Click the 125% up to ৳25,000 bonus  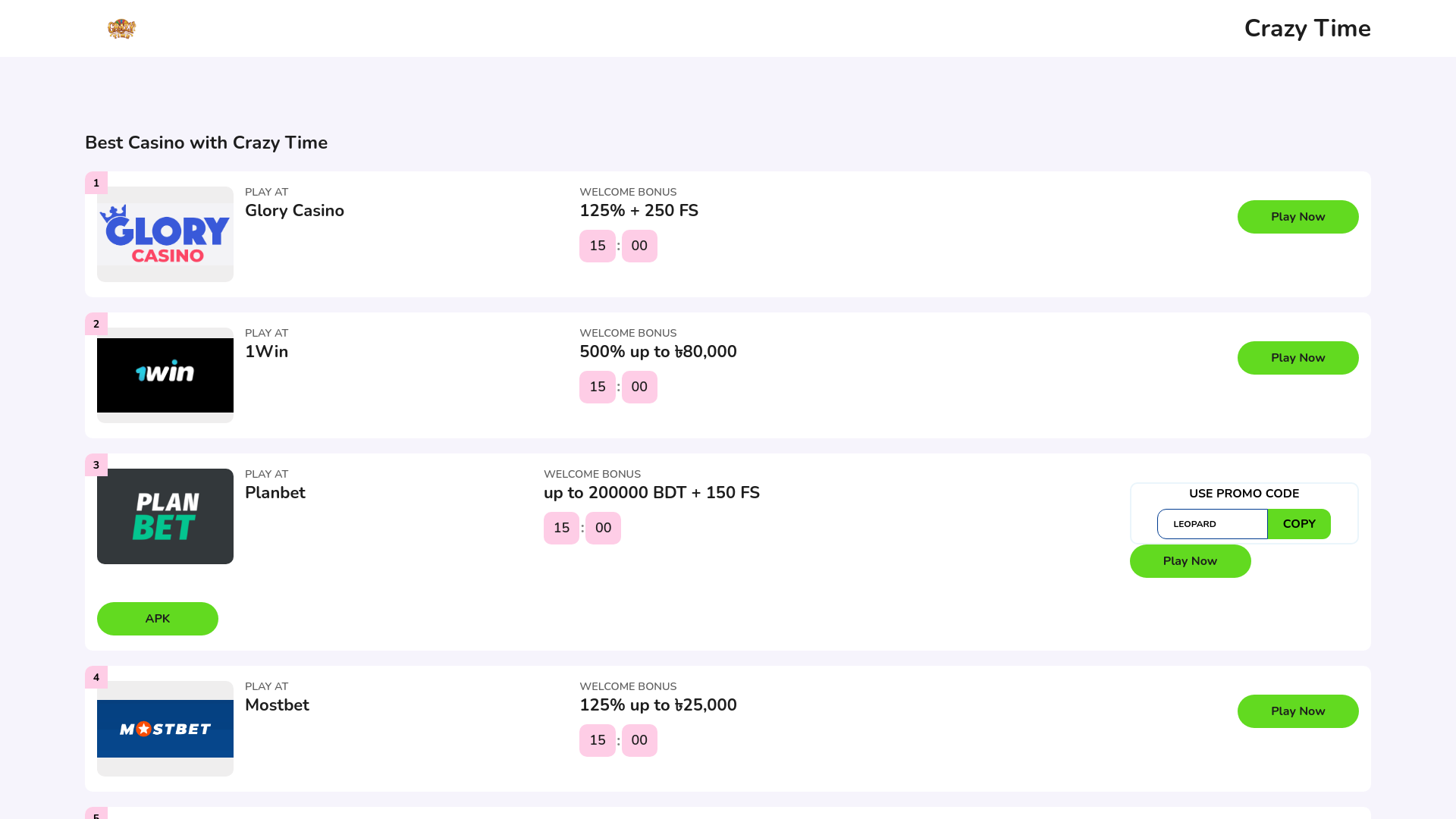click(x=658, y=705)
